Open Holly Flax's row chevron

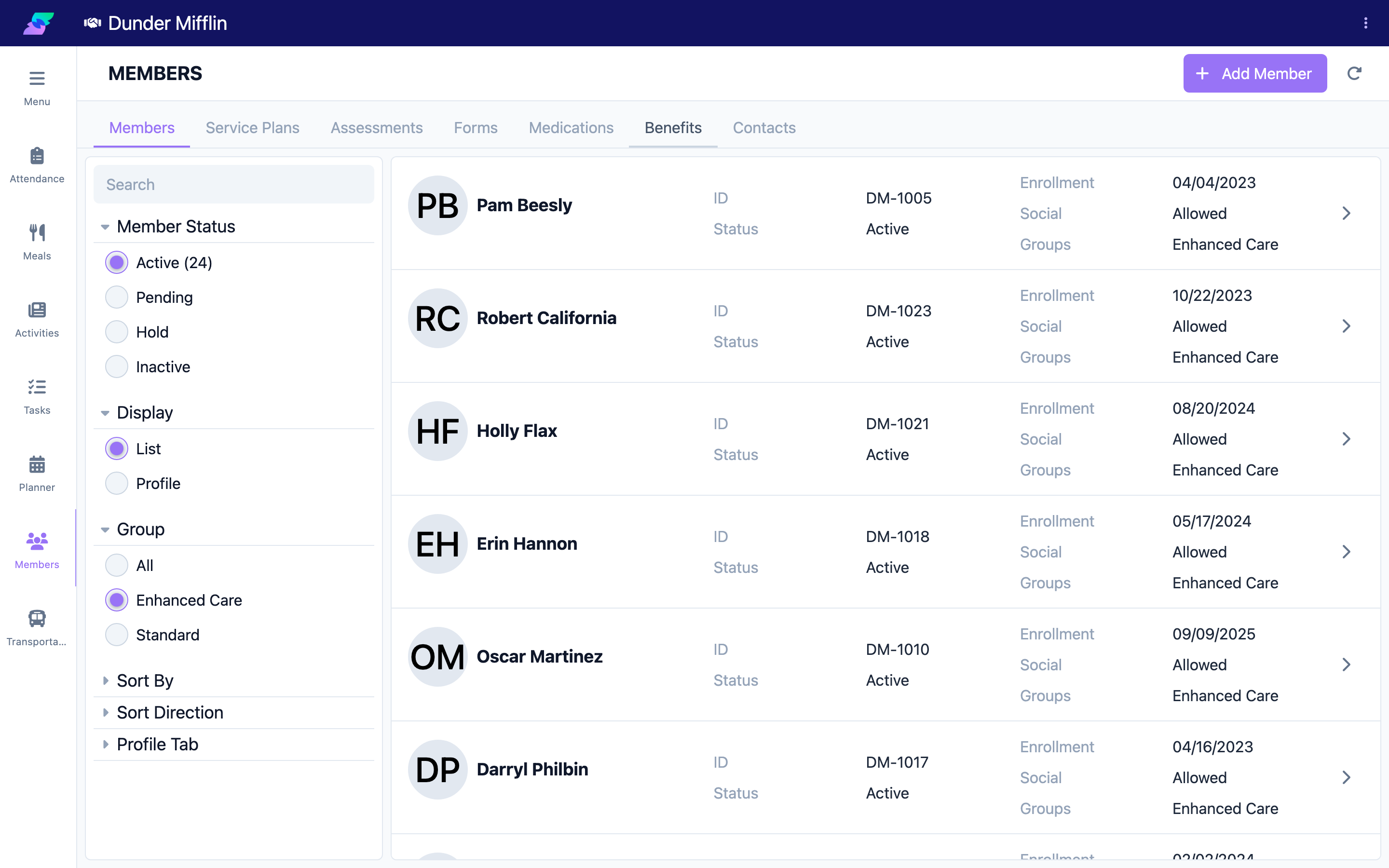point(1347,439)
